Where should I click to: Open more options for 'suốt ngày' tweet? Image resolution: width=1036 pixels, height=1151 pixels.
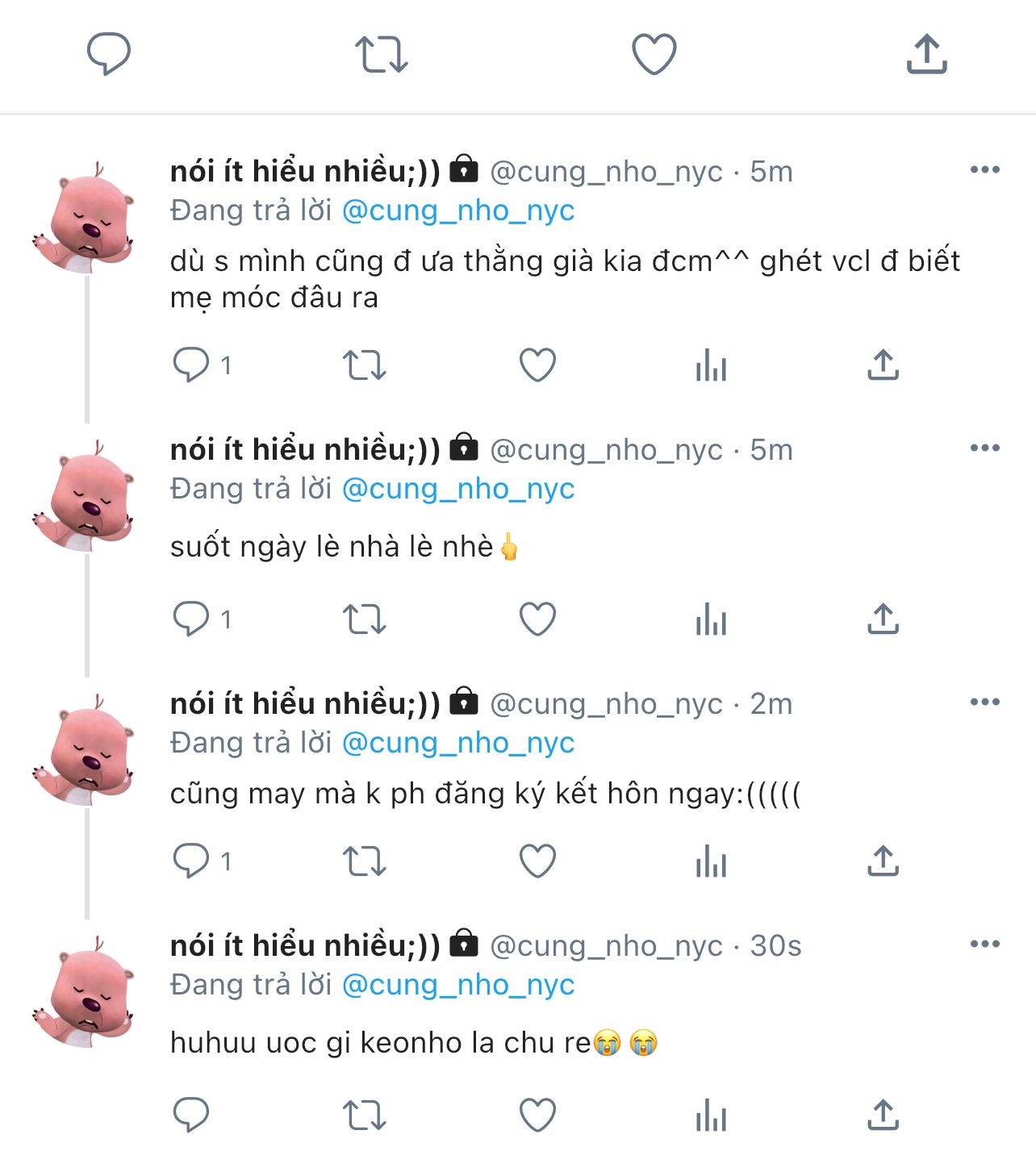click(984, 448)
